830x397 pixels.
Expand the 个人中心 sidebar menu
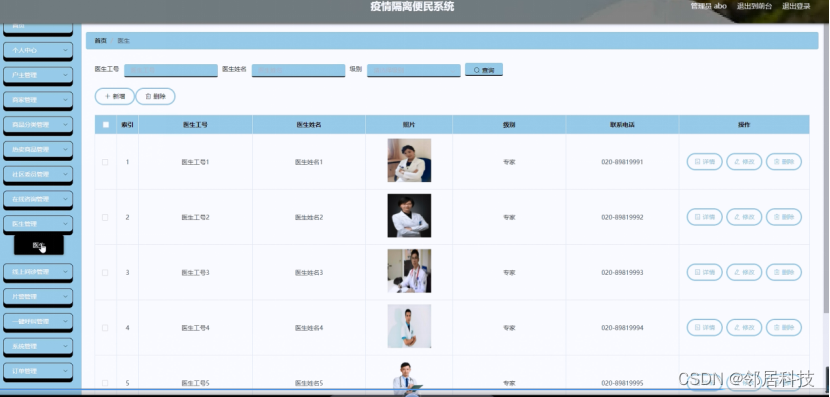click(x=38, y=51)
